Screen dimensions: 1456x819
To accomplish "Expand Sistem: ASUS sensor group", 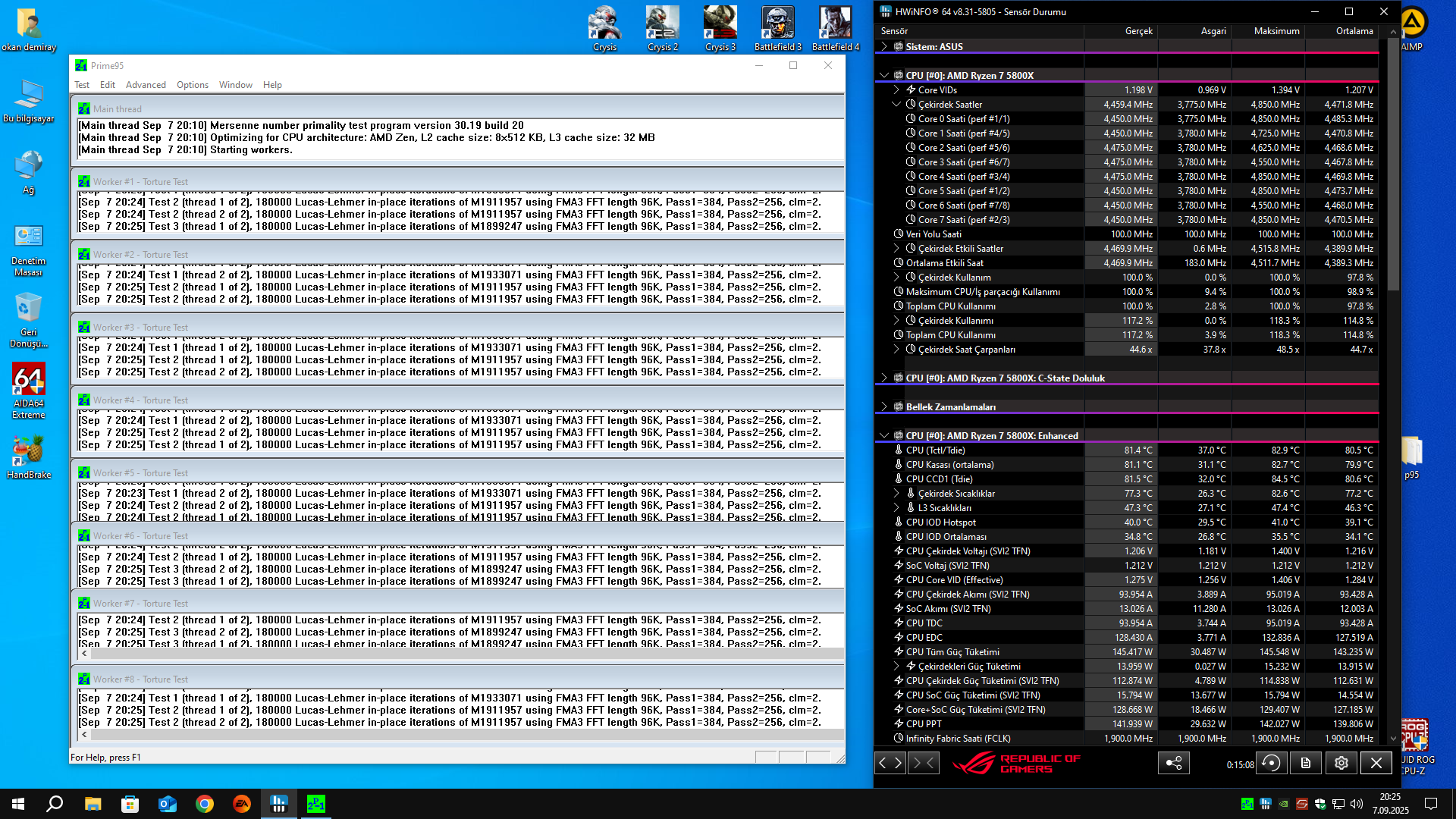I will click(884, 46).
